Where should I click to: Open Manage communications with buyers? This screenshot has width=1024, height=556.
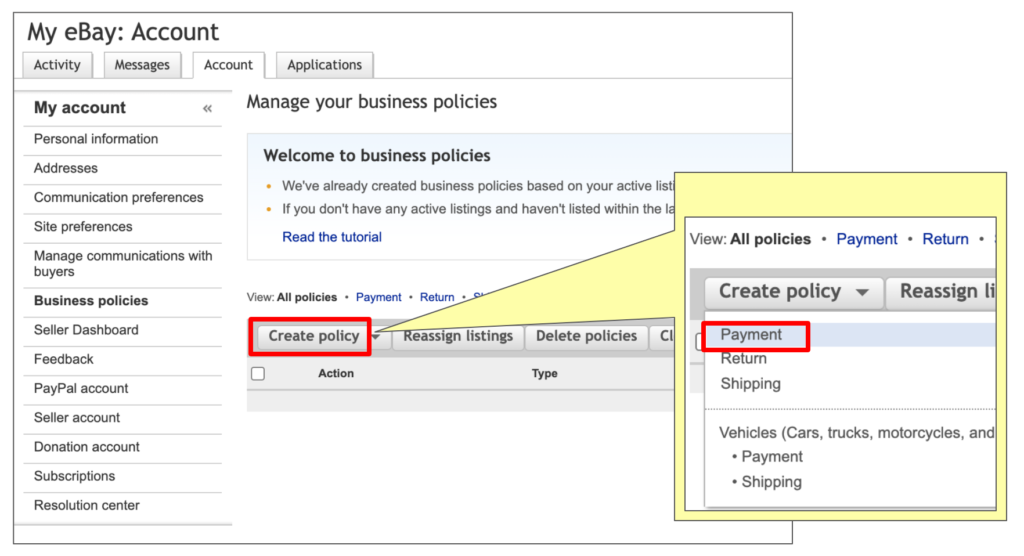[x=123, y=263]
